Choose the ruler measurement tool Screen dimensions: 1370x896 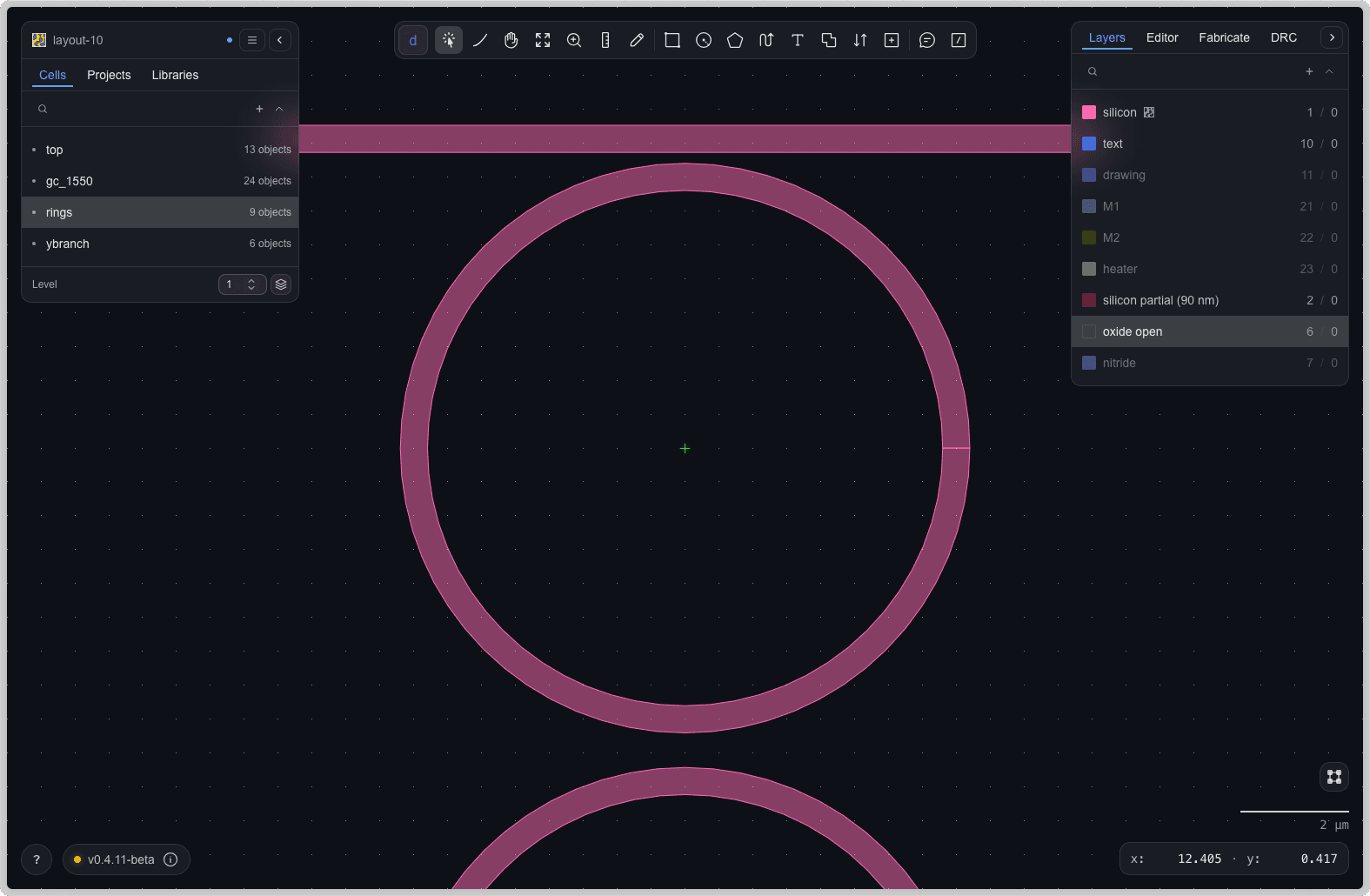[605, 40]
